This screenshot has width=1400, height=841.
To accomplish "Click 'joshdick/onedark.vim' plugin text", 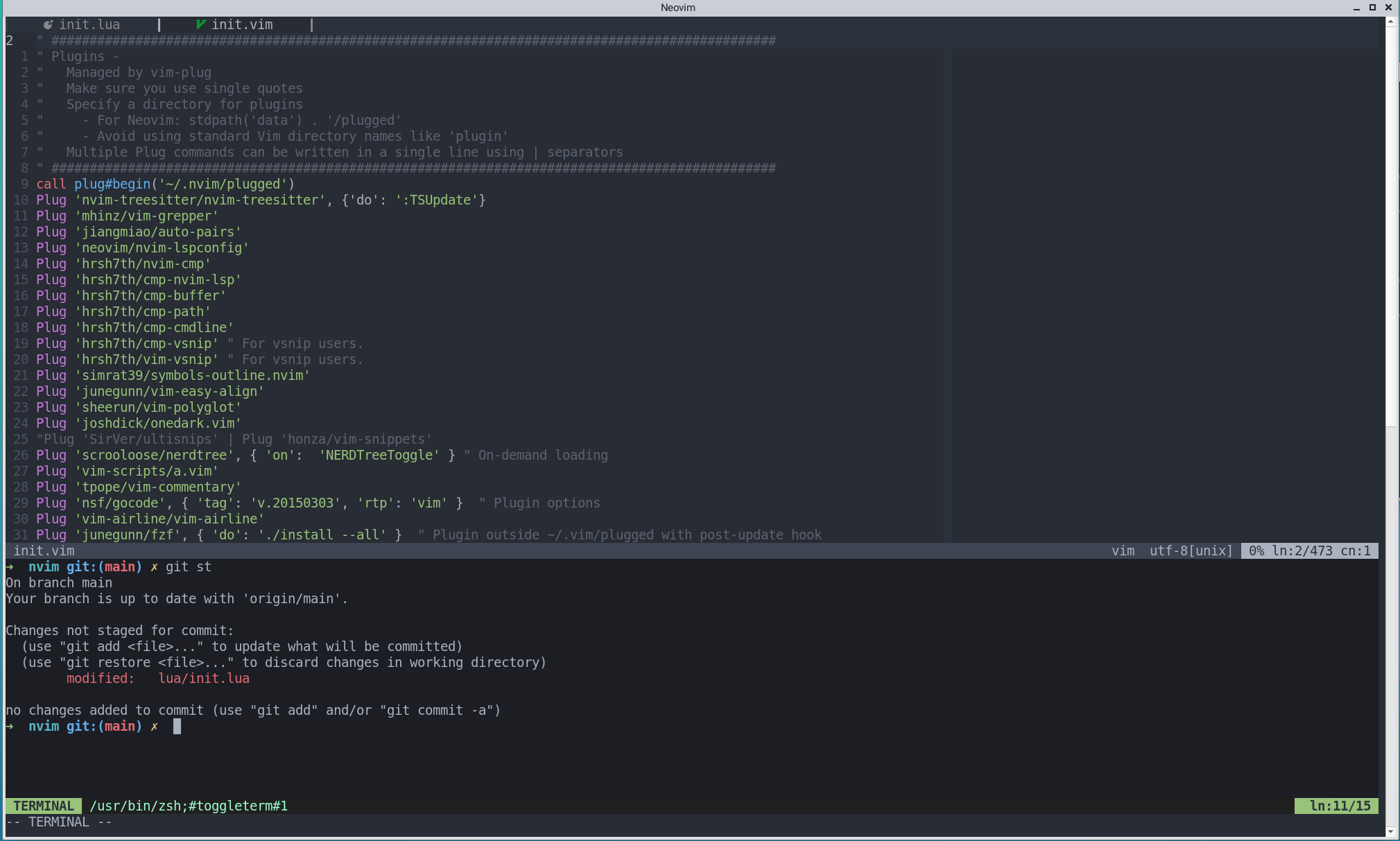I will point(158,423).
